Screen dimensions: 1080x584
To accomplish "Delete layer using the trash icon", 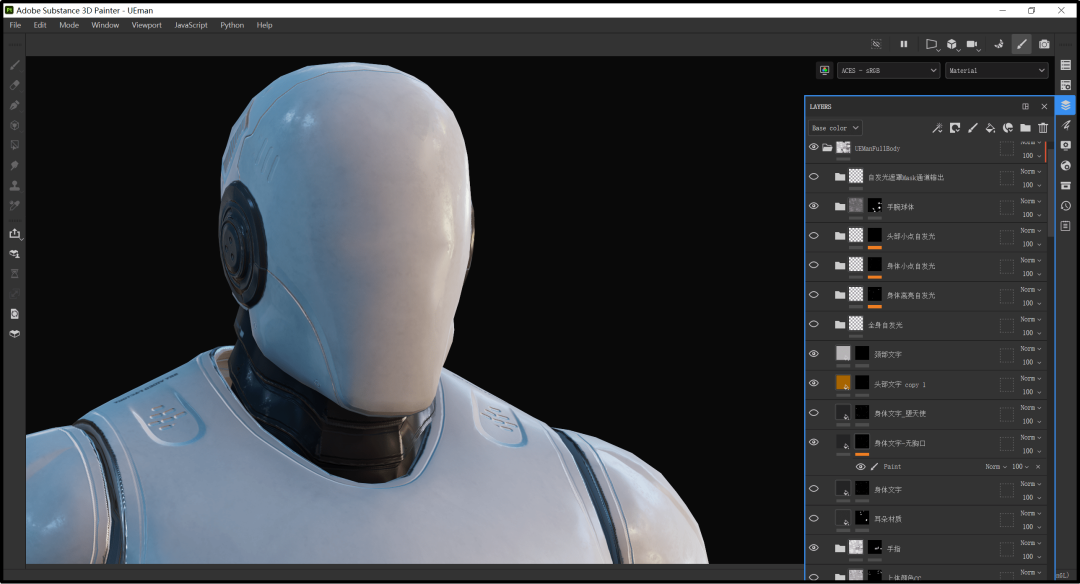I will point(1043,128).
